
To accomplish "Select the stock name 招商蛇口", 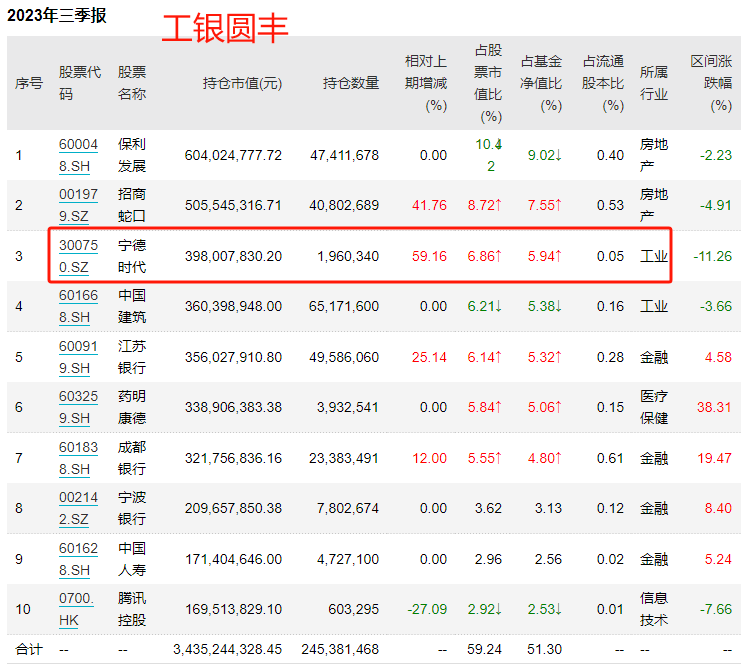I will click(132, 205).
